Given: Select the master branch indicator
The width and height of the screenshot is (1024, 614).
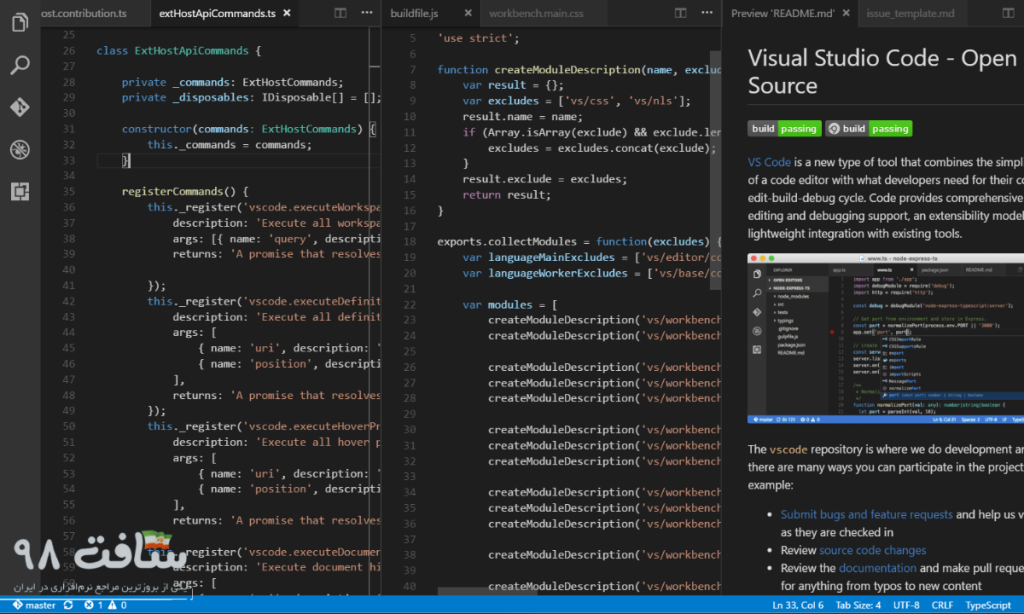Looking at the screenshot, I should point(35,604).
